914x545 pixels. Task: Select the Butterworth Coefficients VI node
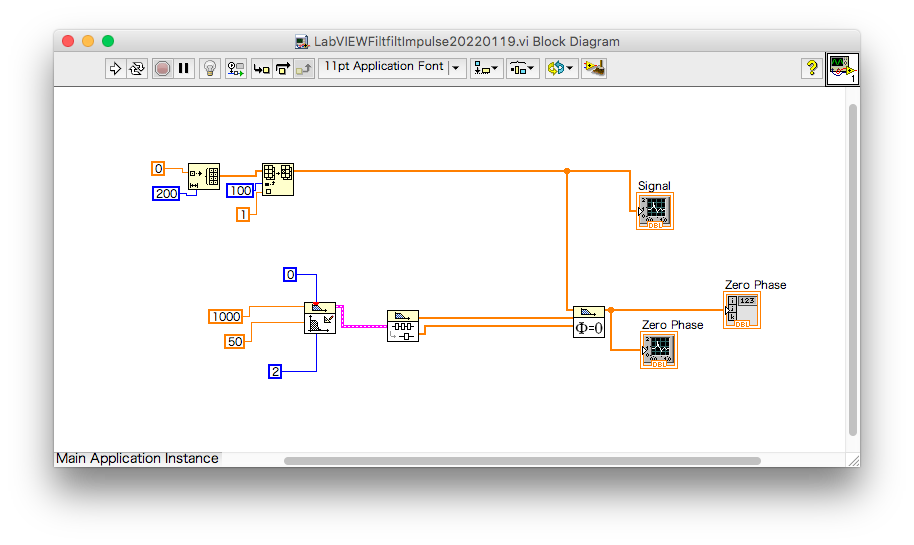pyautogui.click(x=320, y=318)
